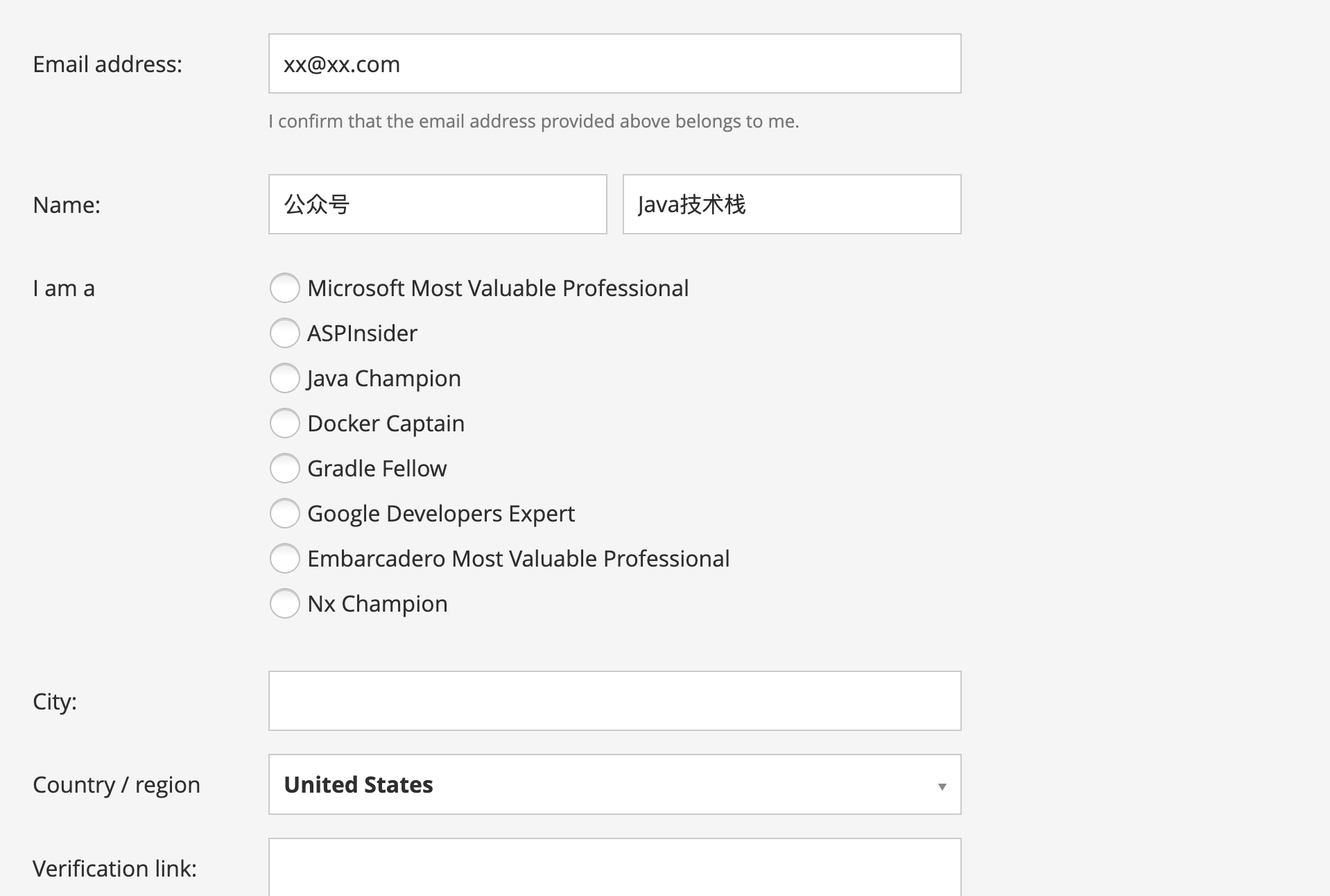Click the email confirmation notice text

[x=534, y=121]
